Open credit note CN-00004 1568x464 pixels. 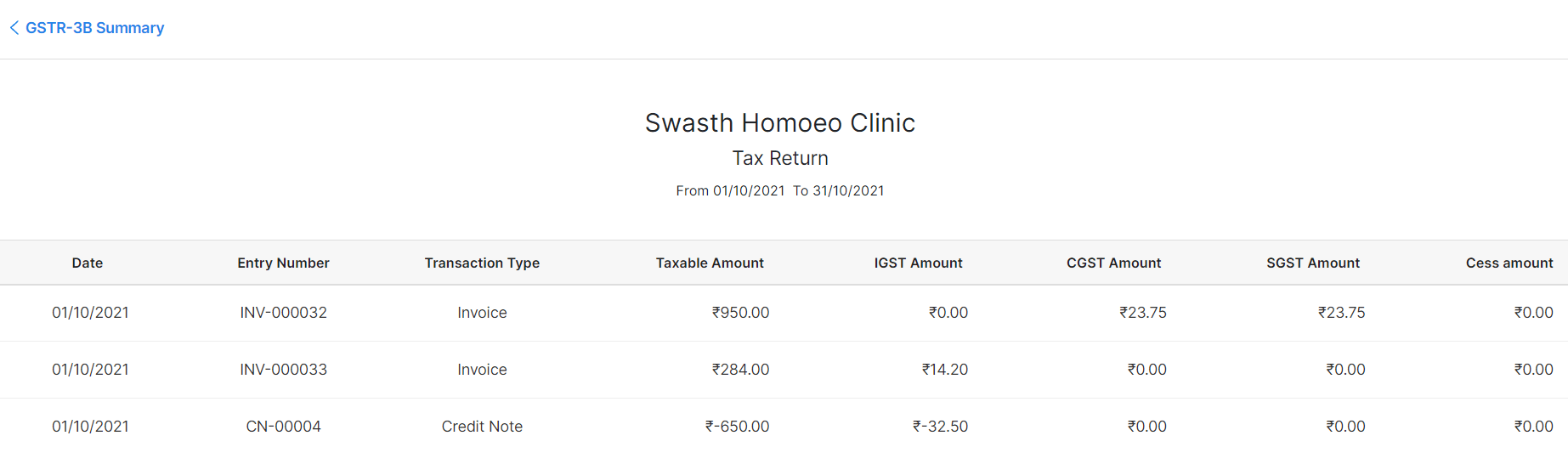coord(283,427)
